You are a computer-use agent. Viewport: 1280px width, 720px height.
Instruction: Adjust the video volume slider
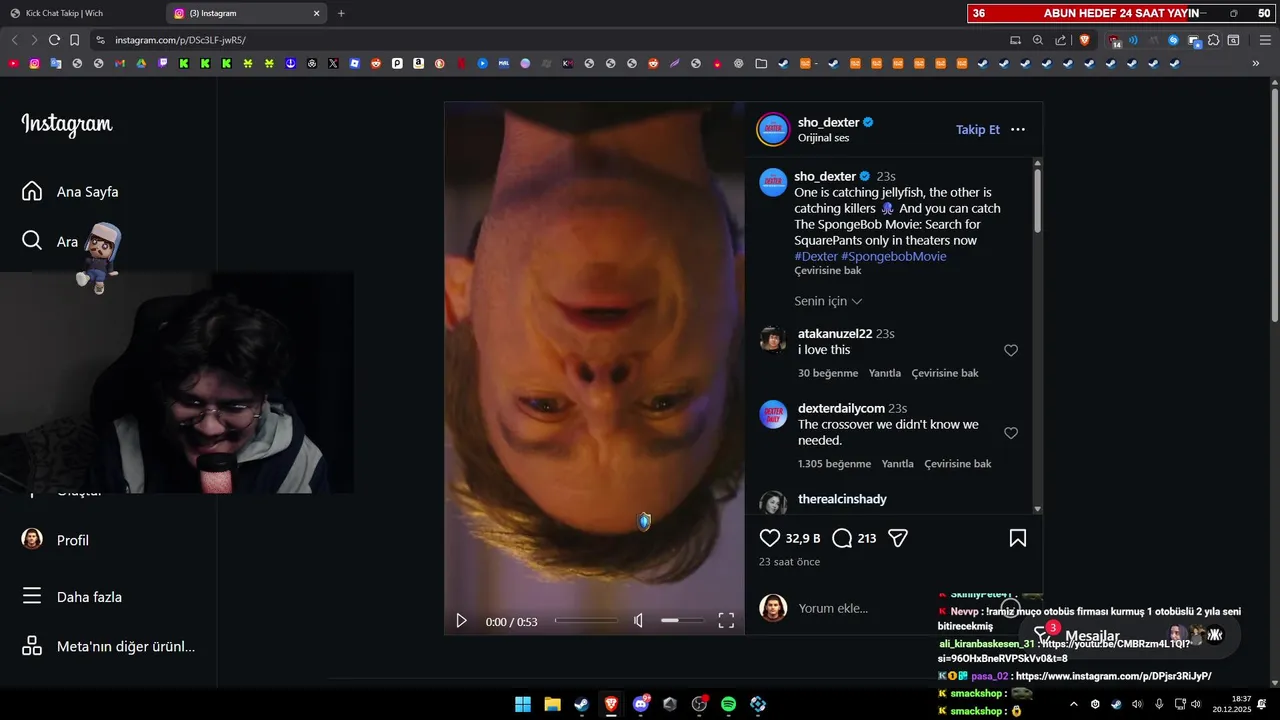tap(682, 621)
